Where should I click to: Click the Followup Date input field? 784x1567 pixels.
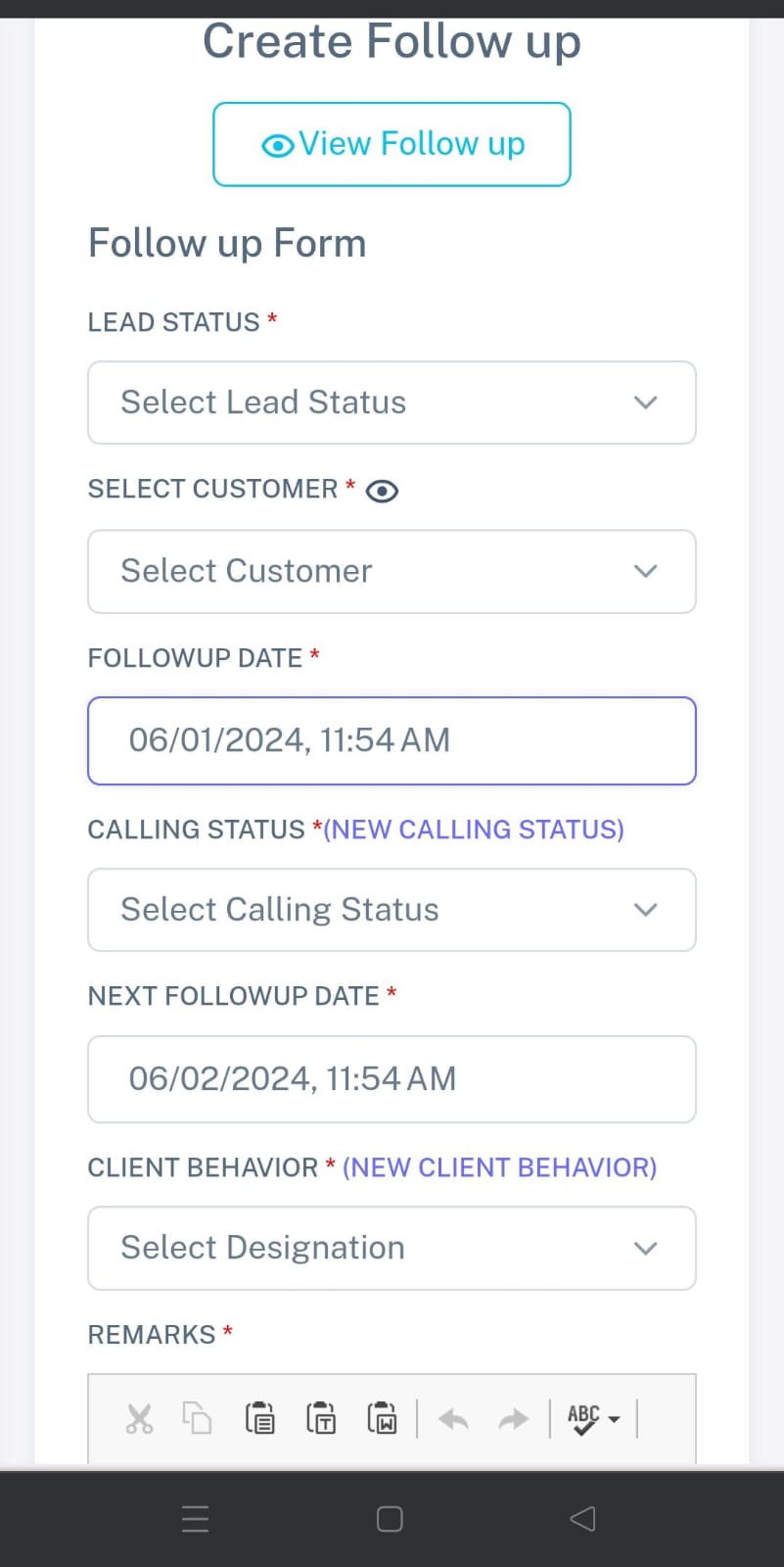click(392, 740)
